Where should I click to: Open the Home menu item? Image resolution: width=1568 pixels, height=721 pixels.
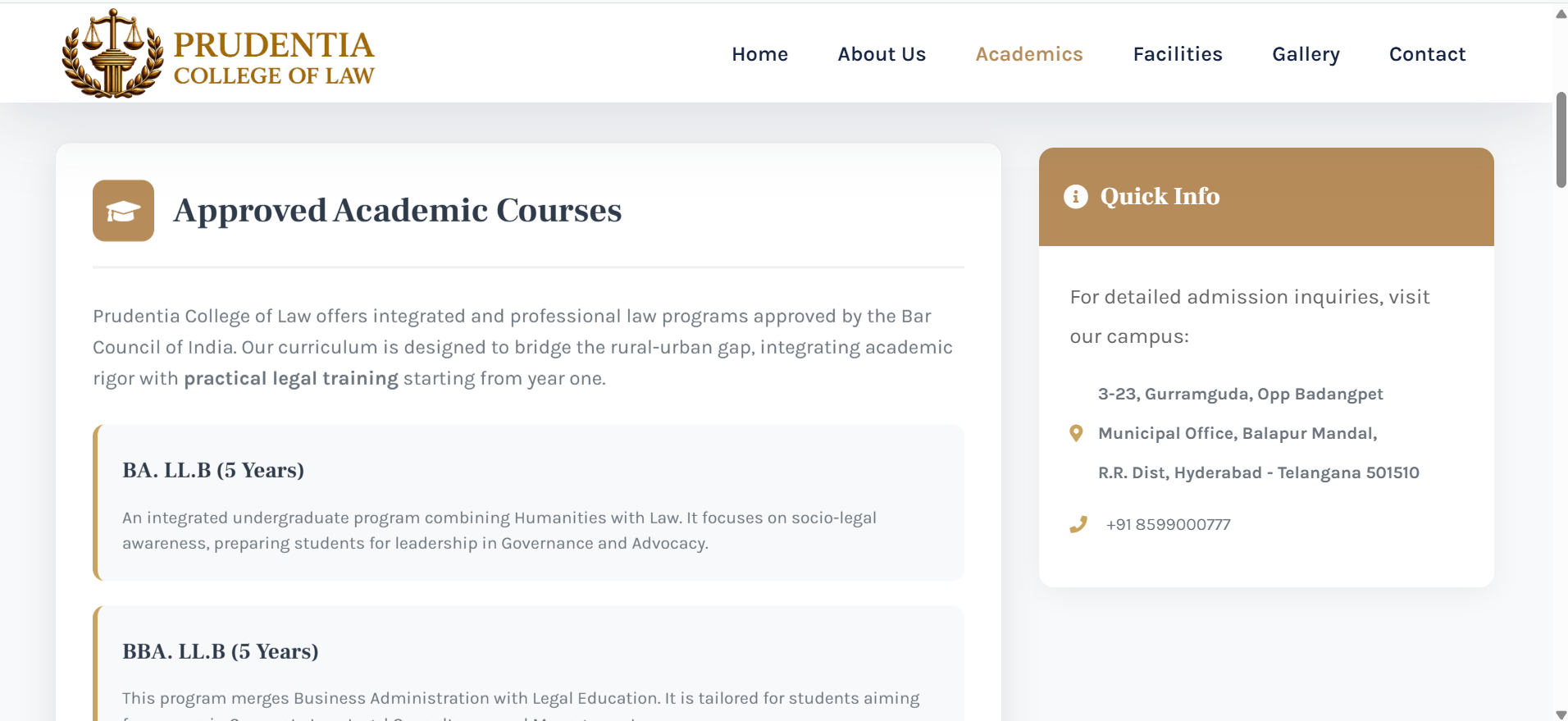[x=759, y=54]
